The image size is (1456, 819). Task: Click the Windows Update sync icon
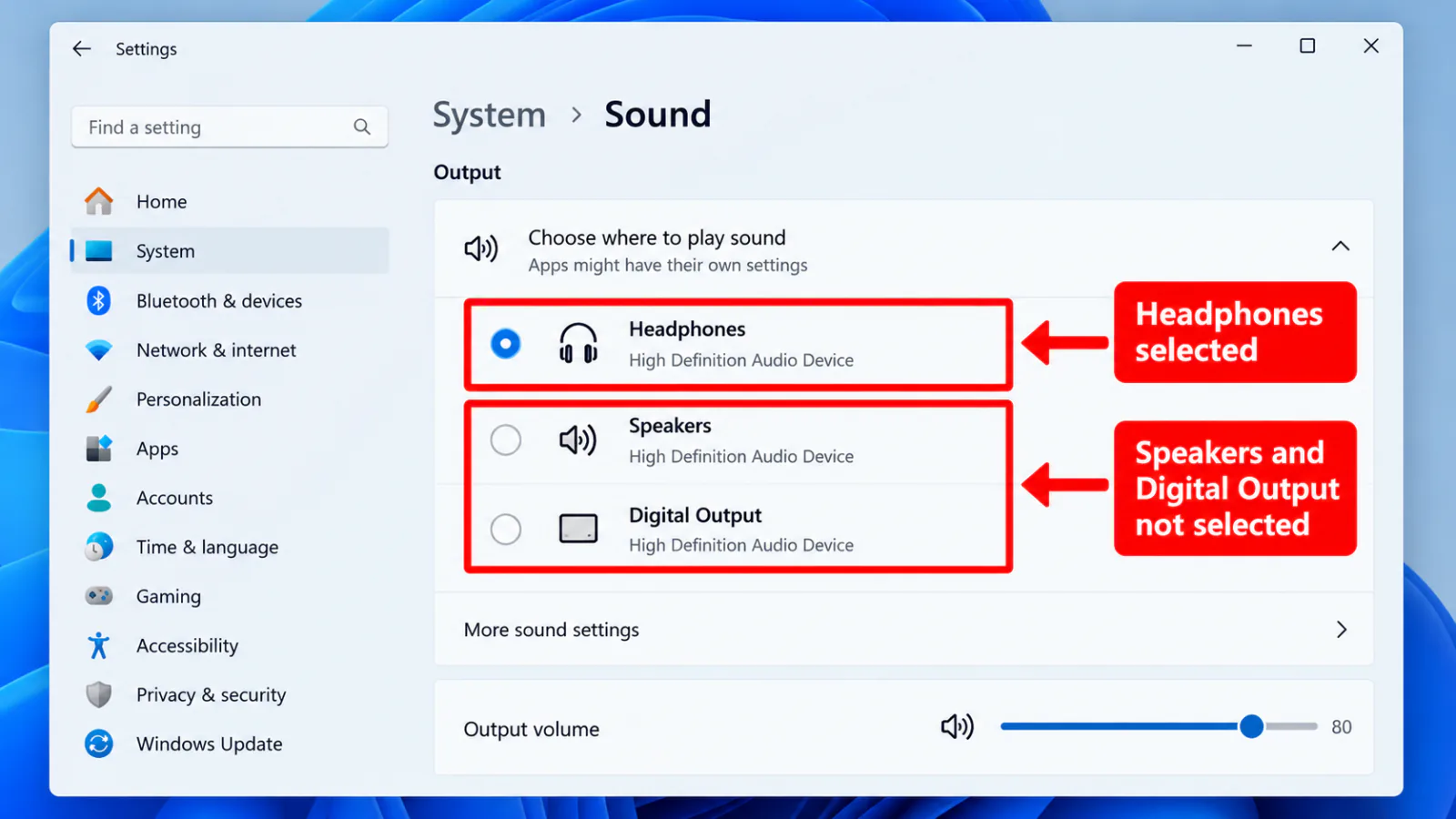99,744
